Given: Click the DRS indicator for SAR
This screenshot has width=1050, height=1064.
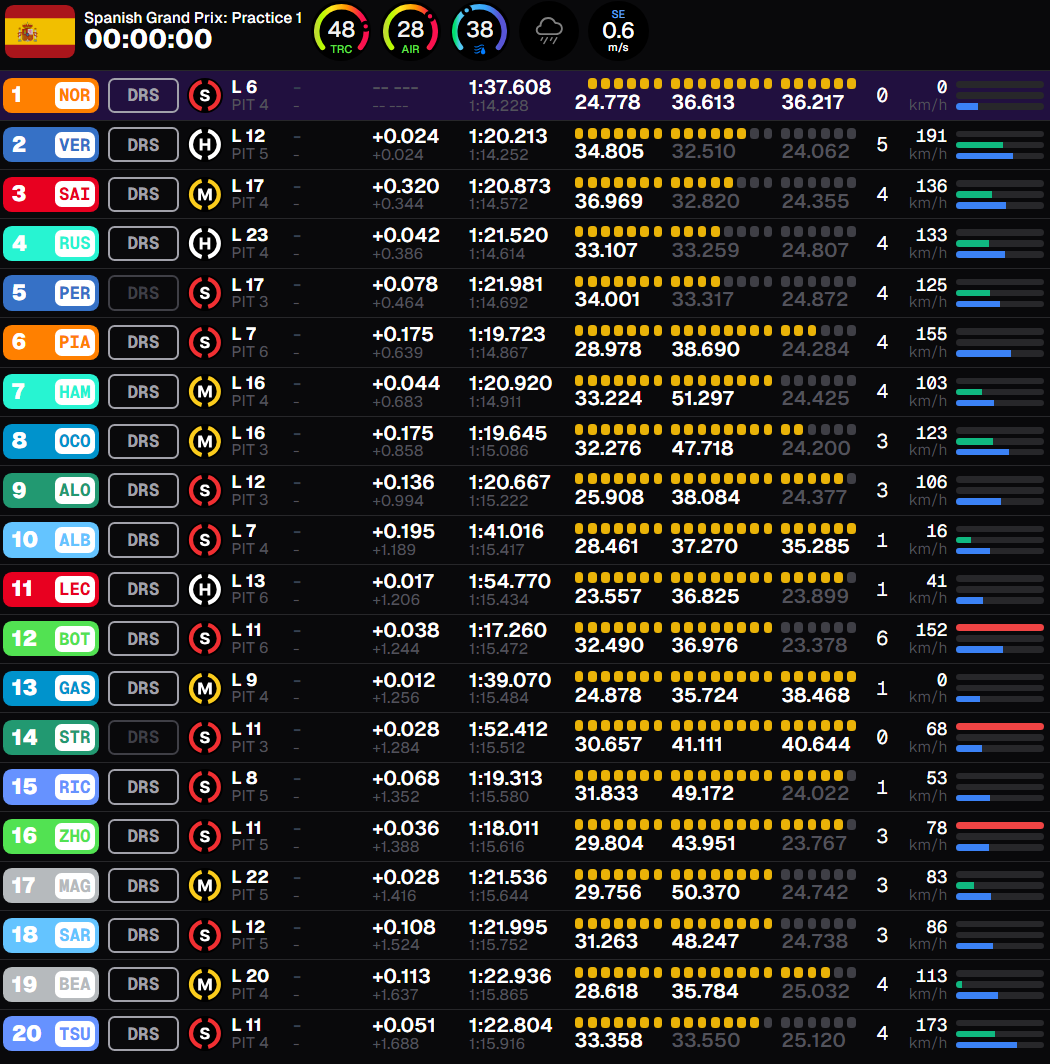Looking at the screenshot, I should pos(143,935).
